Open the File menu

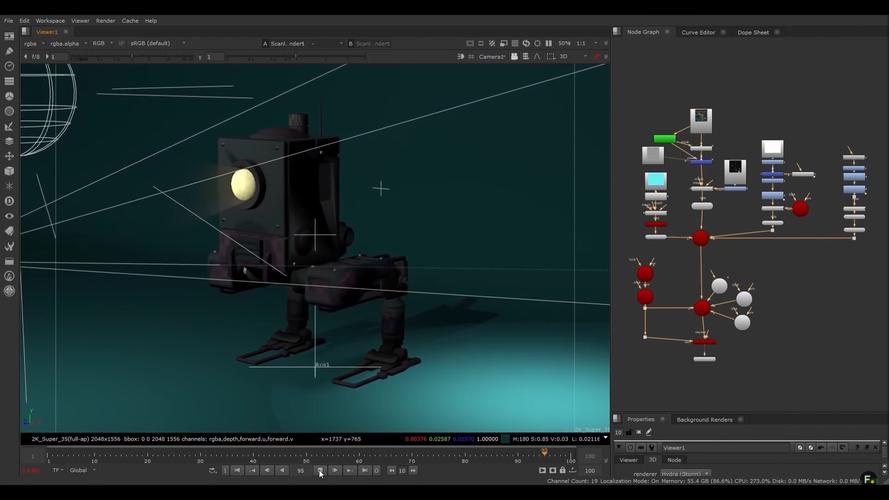[x=9, y=20]
